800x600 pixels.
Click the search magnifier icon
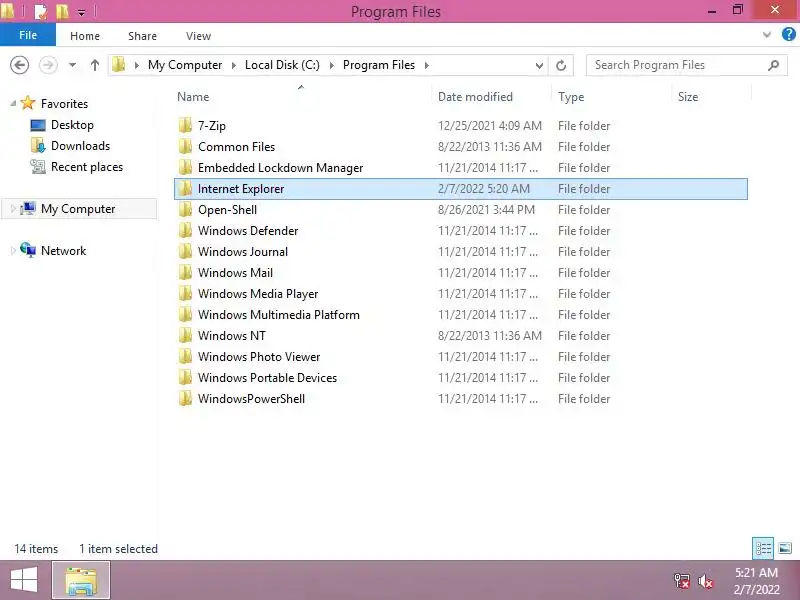[x=773, y=65]
